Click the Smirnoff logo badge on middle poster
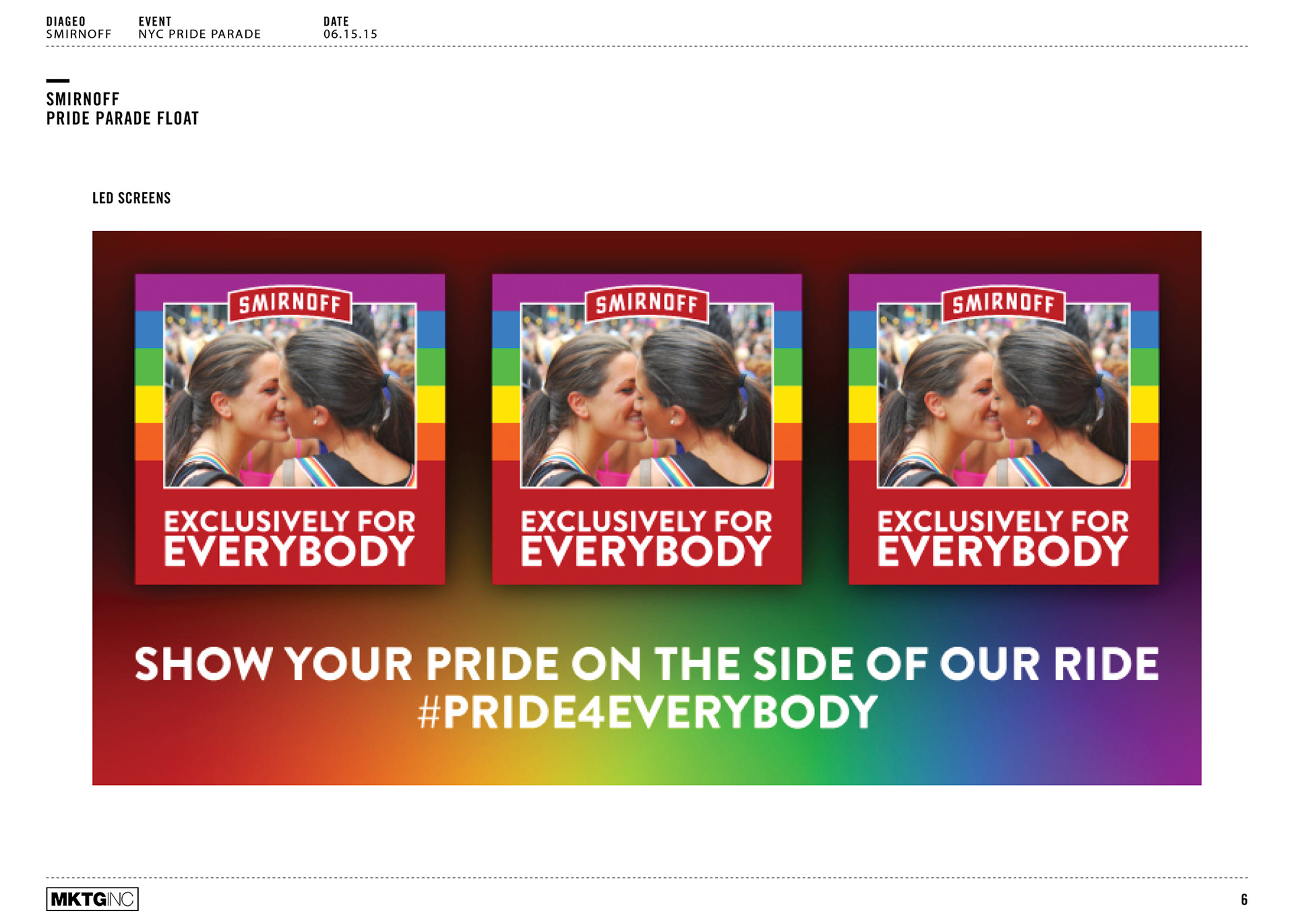Viewport: 1294px width, 924px height. (x=647, y=305)
